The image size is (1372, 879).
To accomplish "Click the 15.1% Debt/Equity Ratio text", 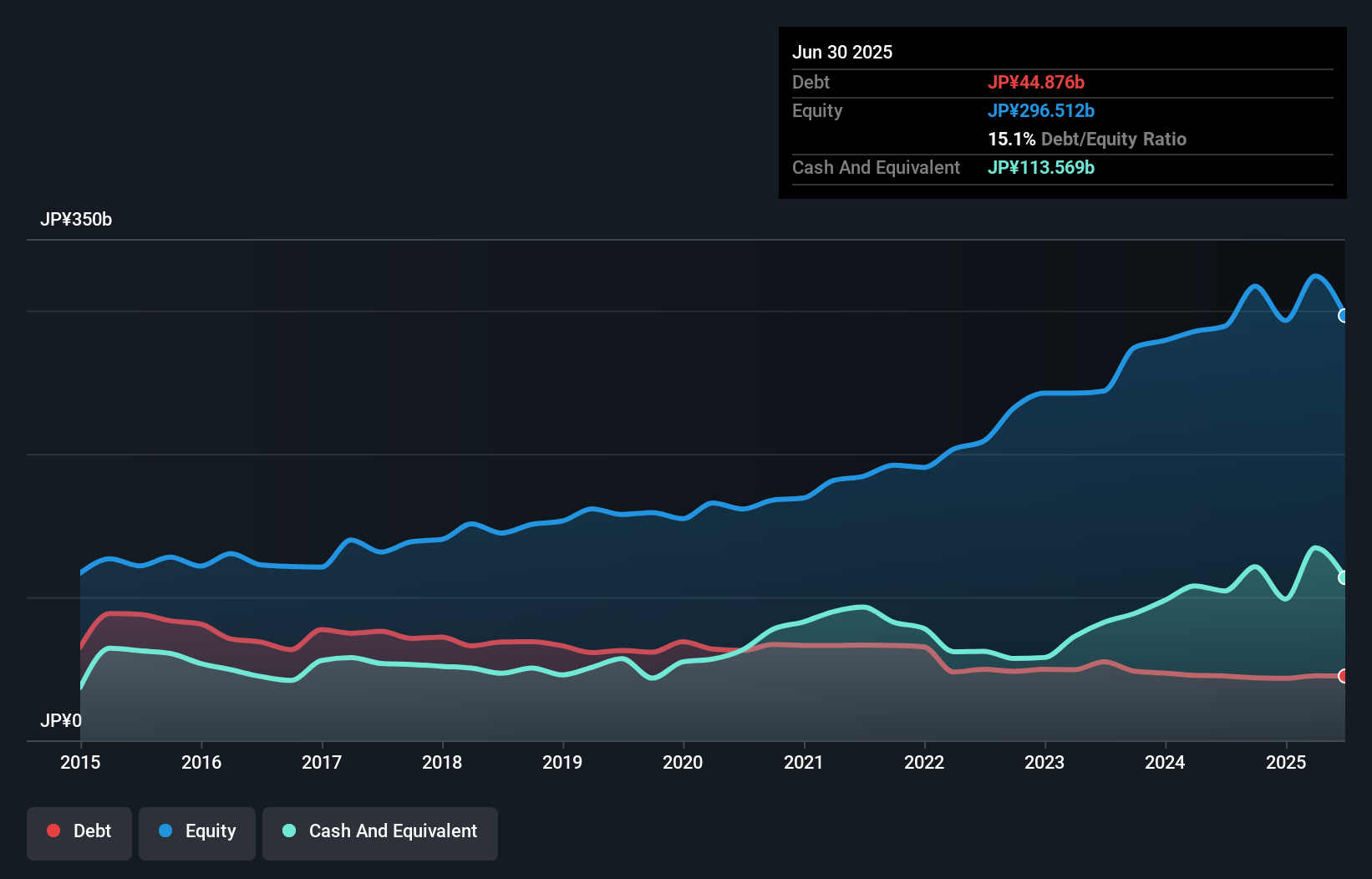I will click(1087, 140).
